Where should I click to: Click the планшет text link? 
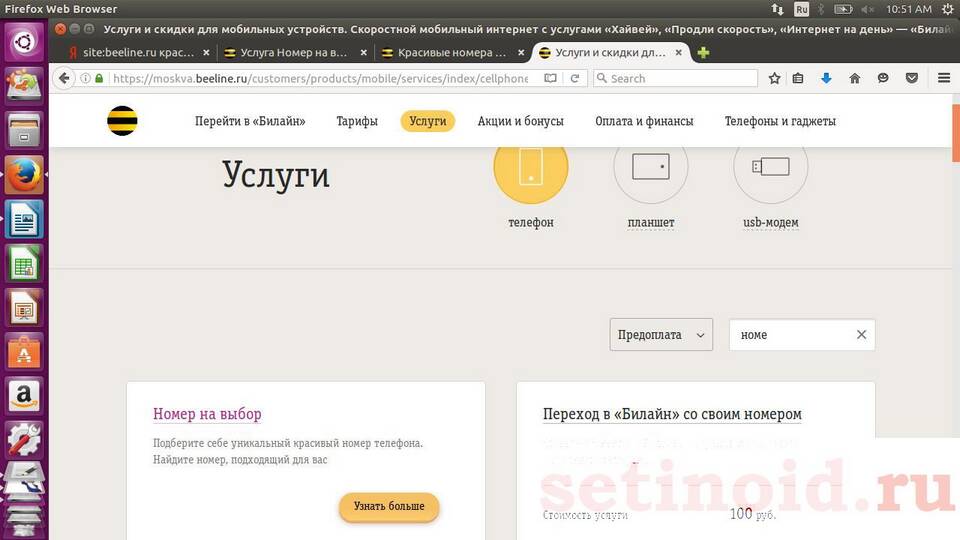click(651, 222)
